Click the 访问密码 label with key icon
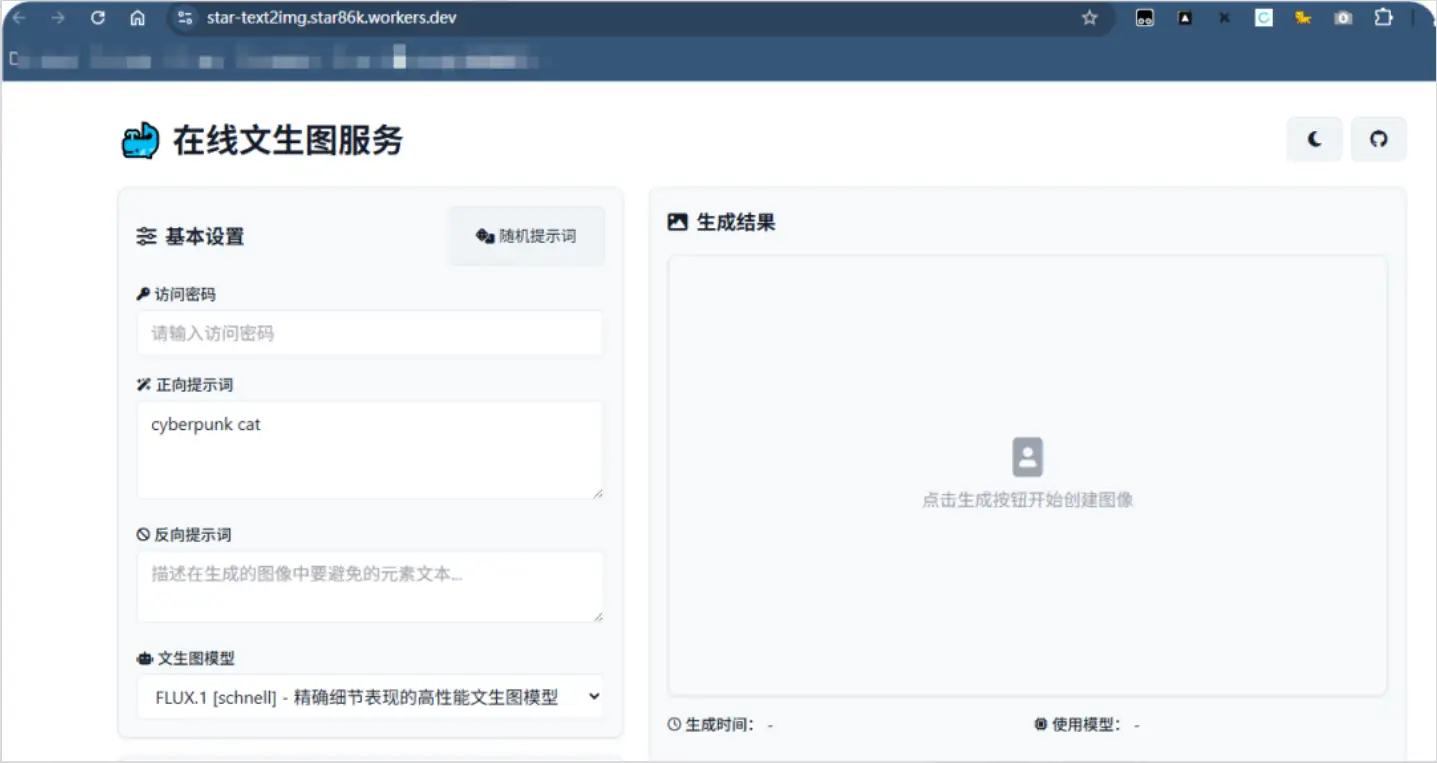 click(x=176, y=294)
